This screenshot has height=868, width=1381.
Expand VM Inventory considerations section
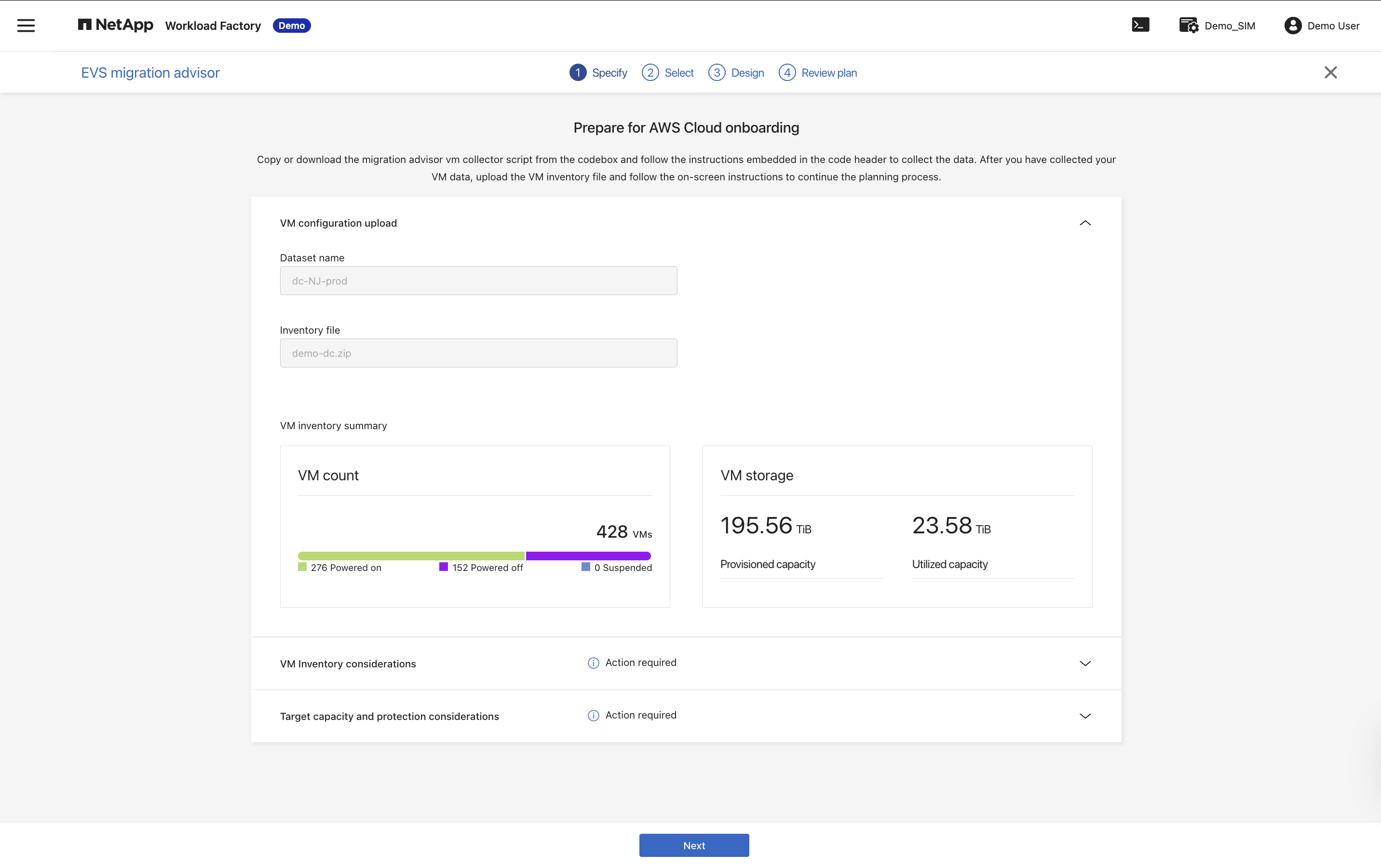[1085, 663]
